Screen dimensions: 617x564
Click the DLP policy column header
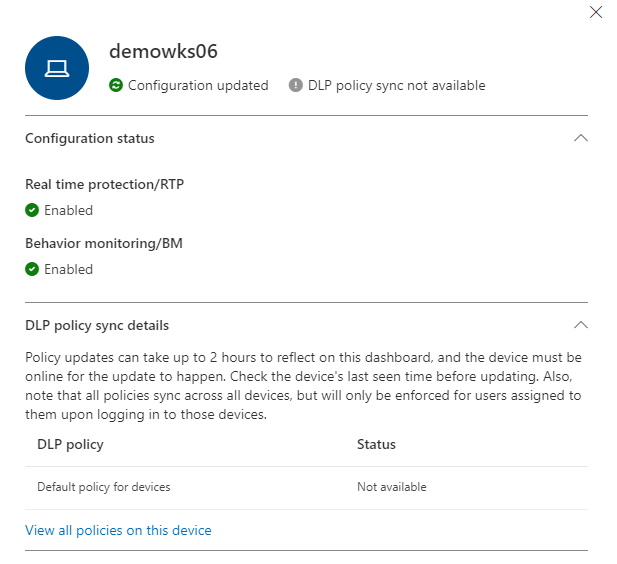click(x=70, y=444)
